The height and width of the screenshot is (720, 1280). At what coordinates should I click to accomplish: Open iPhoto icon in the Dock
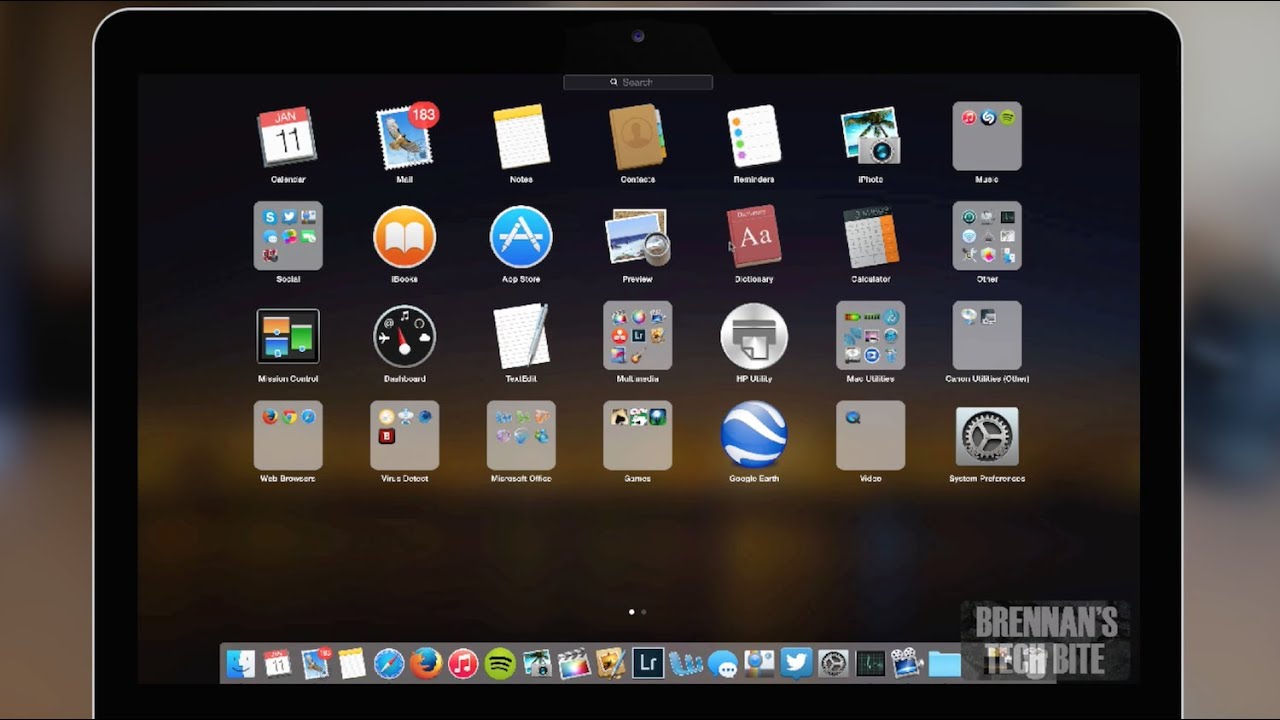click(537, 663)
